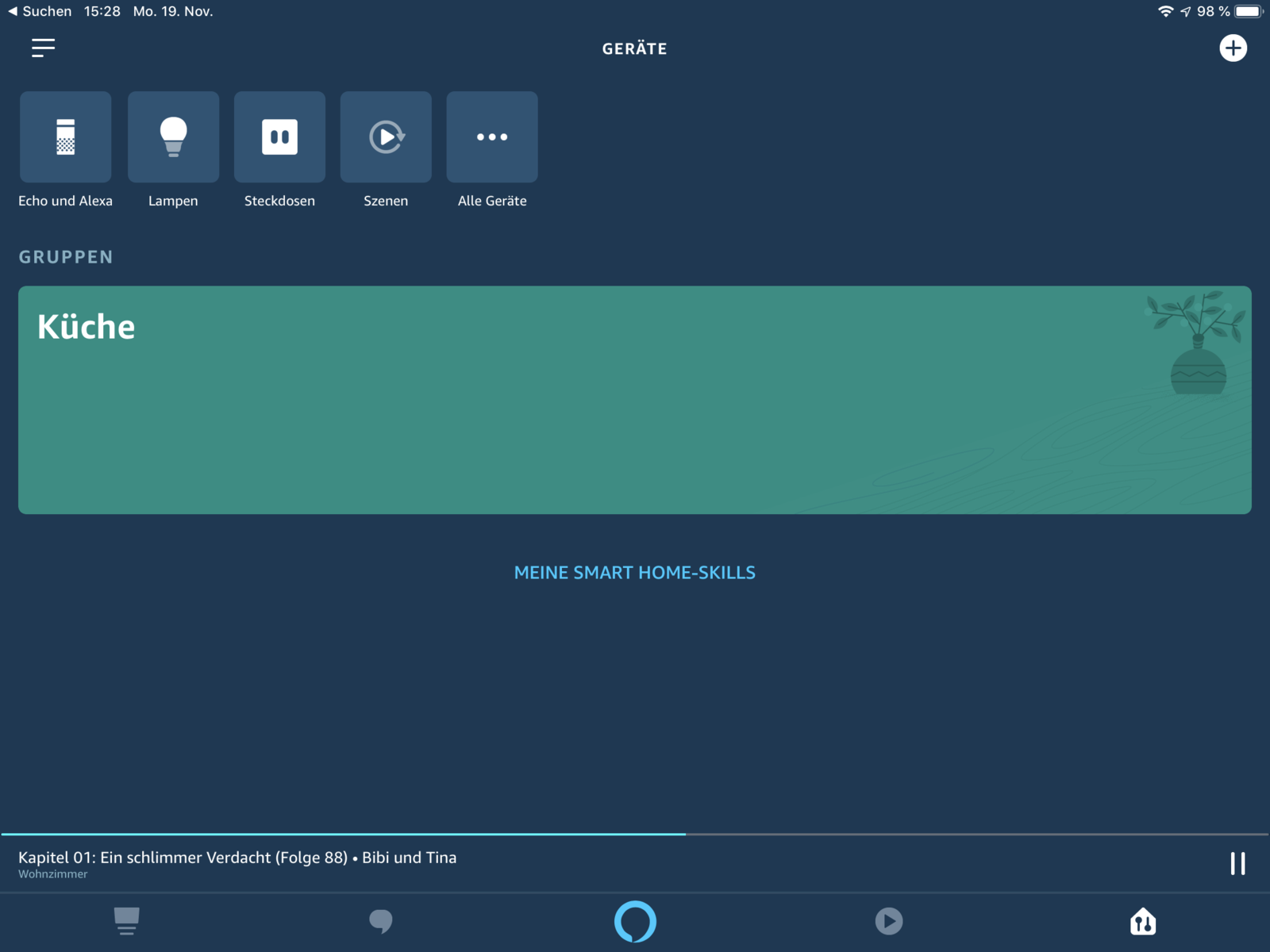This screenshot has height=952, width=1270.
Task: Tap the location services arrow icon
Action: point(1185,11)
